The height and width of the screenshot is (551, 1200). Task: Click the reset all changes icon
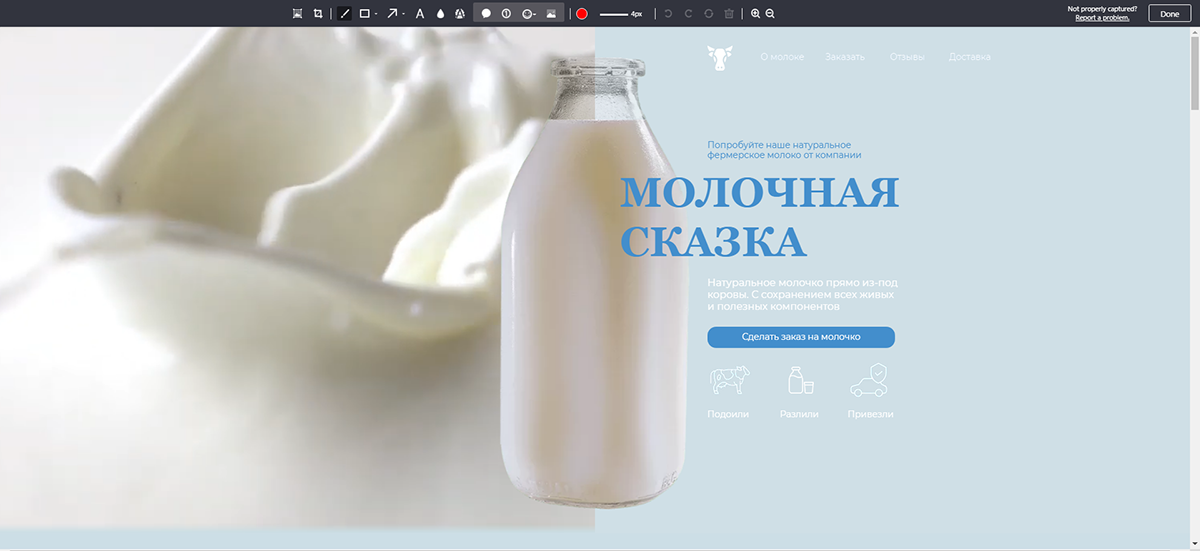[x=708, y=14]
